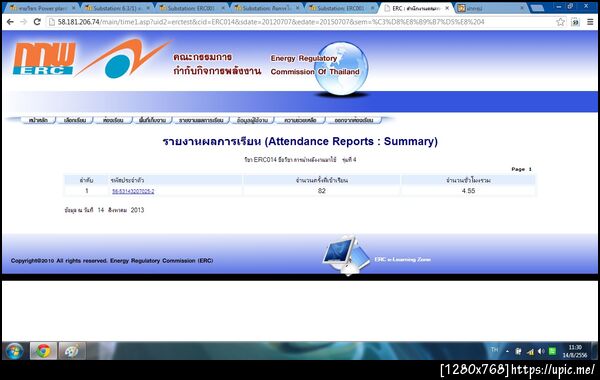Screen dimensions: 600x380
Task: Bookmark this page with the star icon
Action: 561,22
